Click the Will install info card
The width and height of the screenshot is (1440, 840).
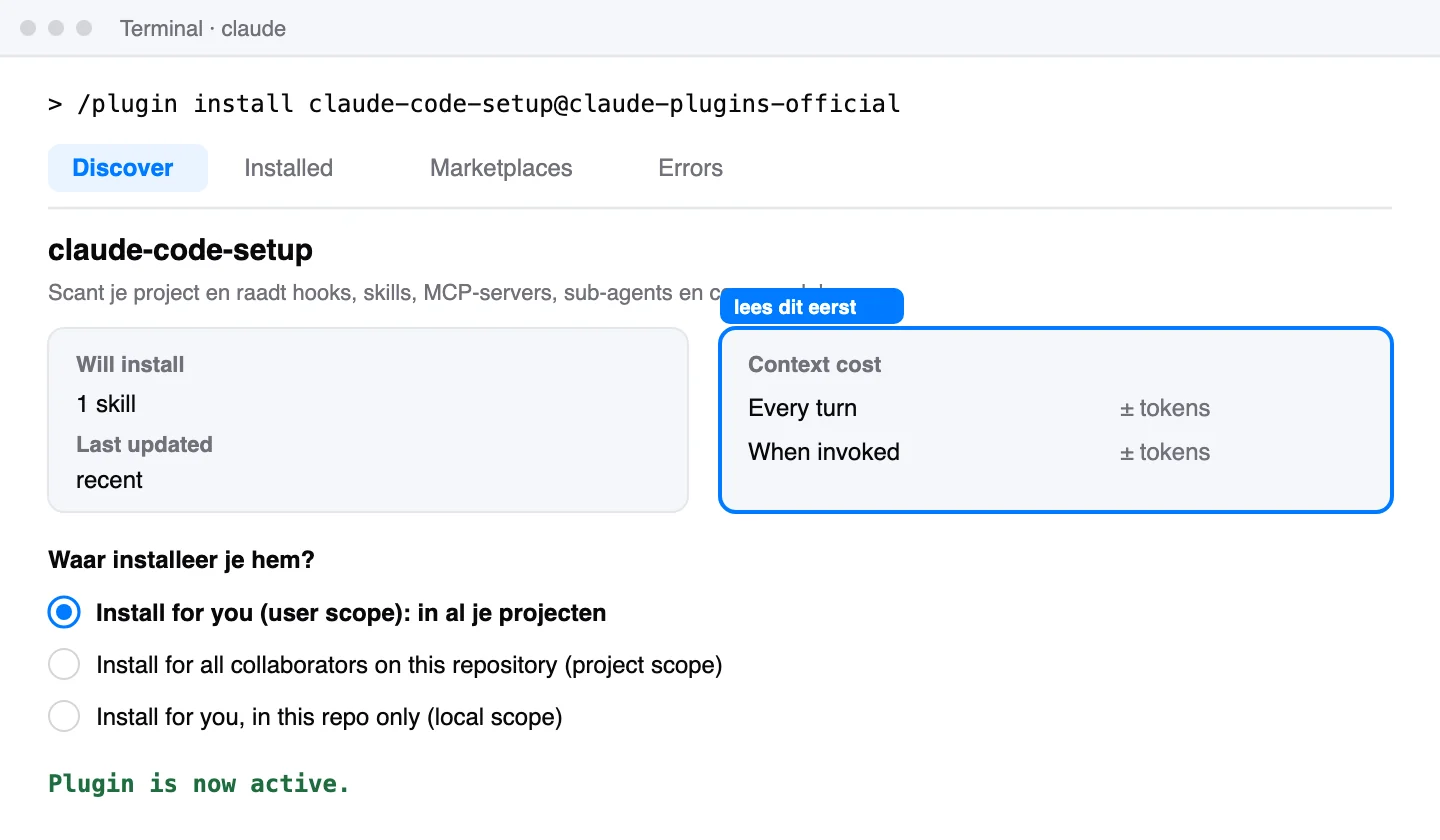click(368, 420)
